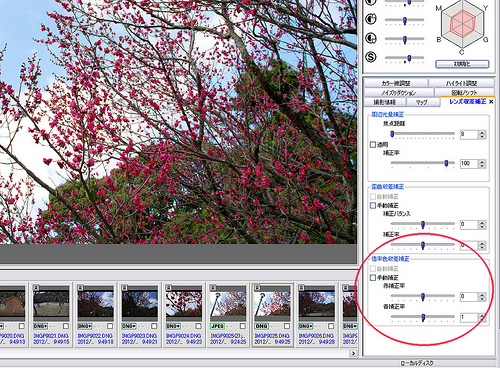
Task: Click the protect lock icon on IMGP9024.DNG thumbnail
Action: tap(169, 287)
